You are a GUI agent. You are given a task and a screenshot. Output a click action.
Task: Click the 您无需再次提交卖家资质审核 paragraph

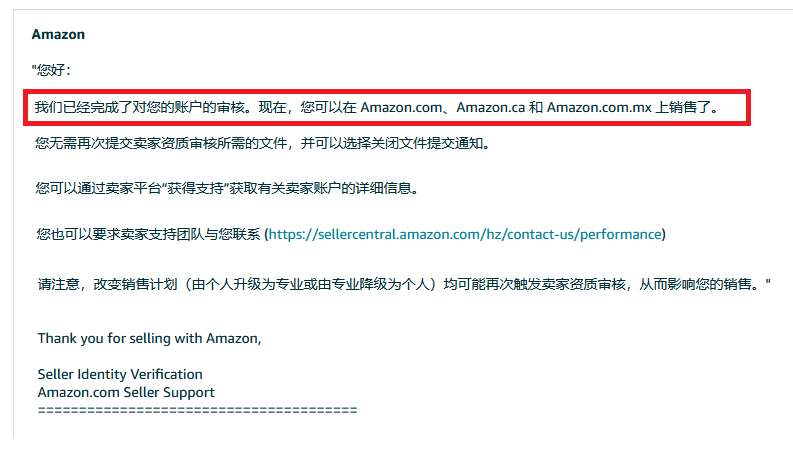[262, 144]
